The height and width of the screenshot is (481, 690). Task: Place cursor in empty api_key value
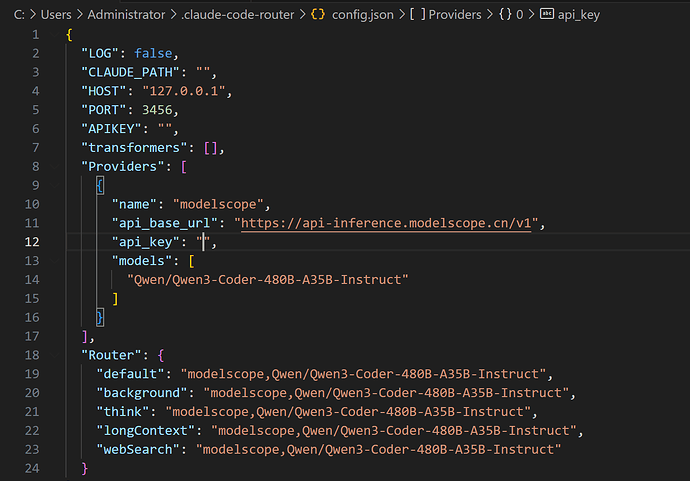coord(204,242)
